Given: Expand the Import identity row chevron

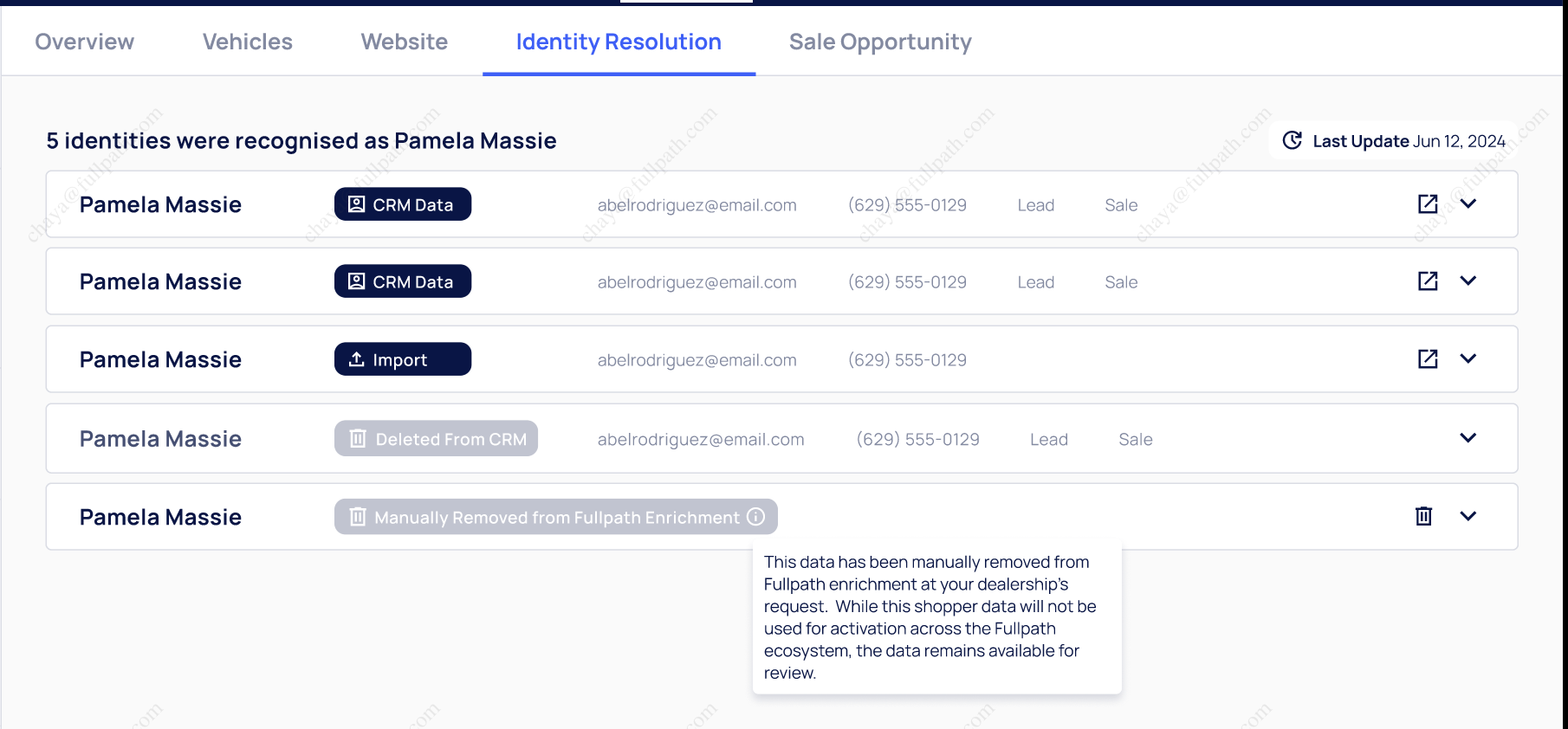Looking at the screenshot, I should tap(1468, 359).
